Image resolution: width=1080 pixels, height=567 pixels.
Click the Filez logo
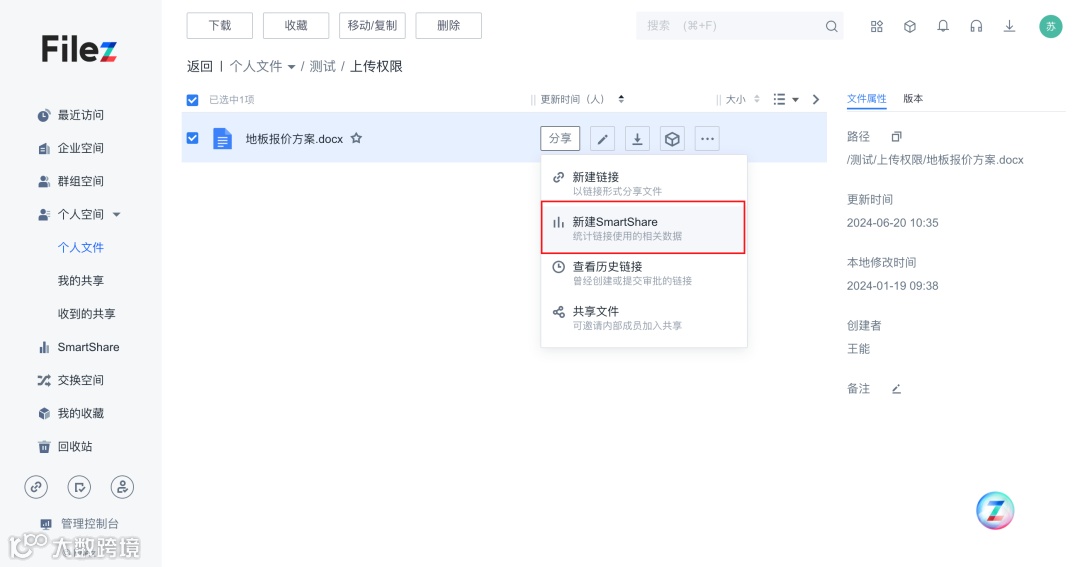coord(79,49)
